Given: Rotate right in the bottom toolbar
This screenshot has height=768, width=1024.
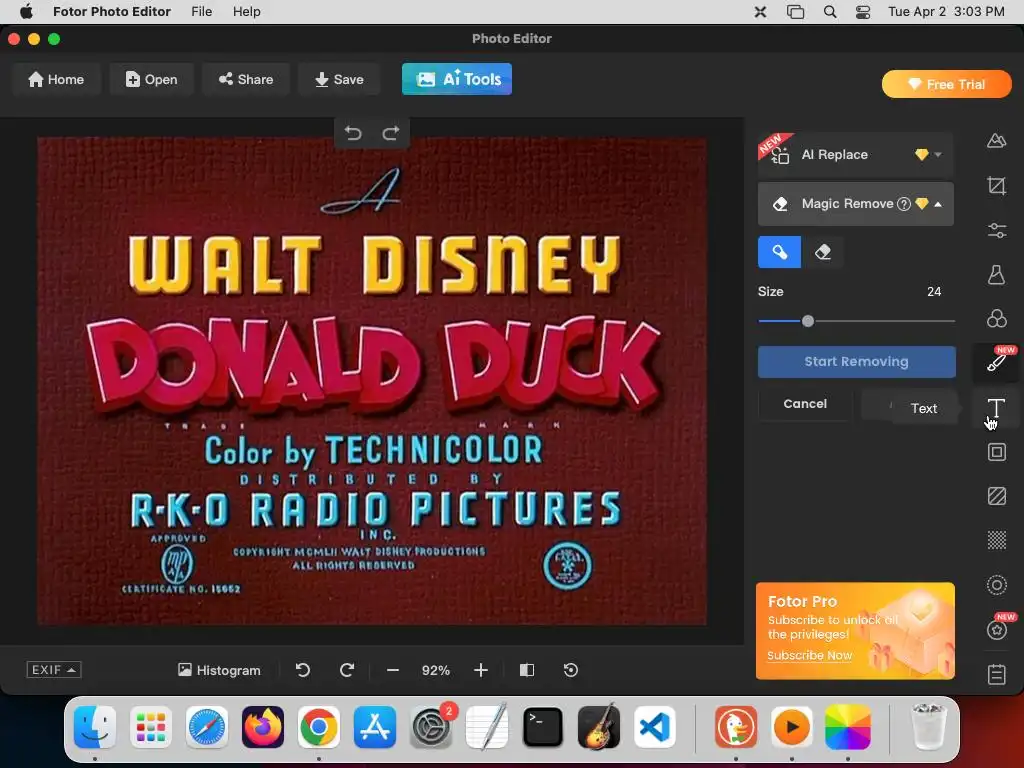Looking at the screenshot, I should [x=347, y=670].
